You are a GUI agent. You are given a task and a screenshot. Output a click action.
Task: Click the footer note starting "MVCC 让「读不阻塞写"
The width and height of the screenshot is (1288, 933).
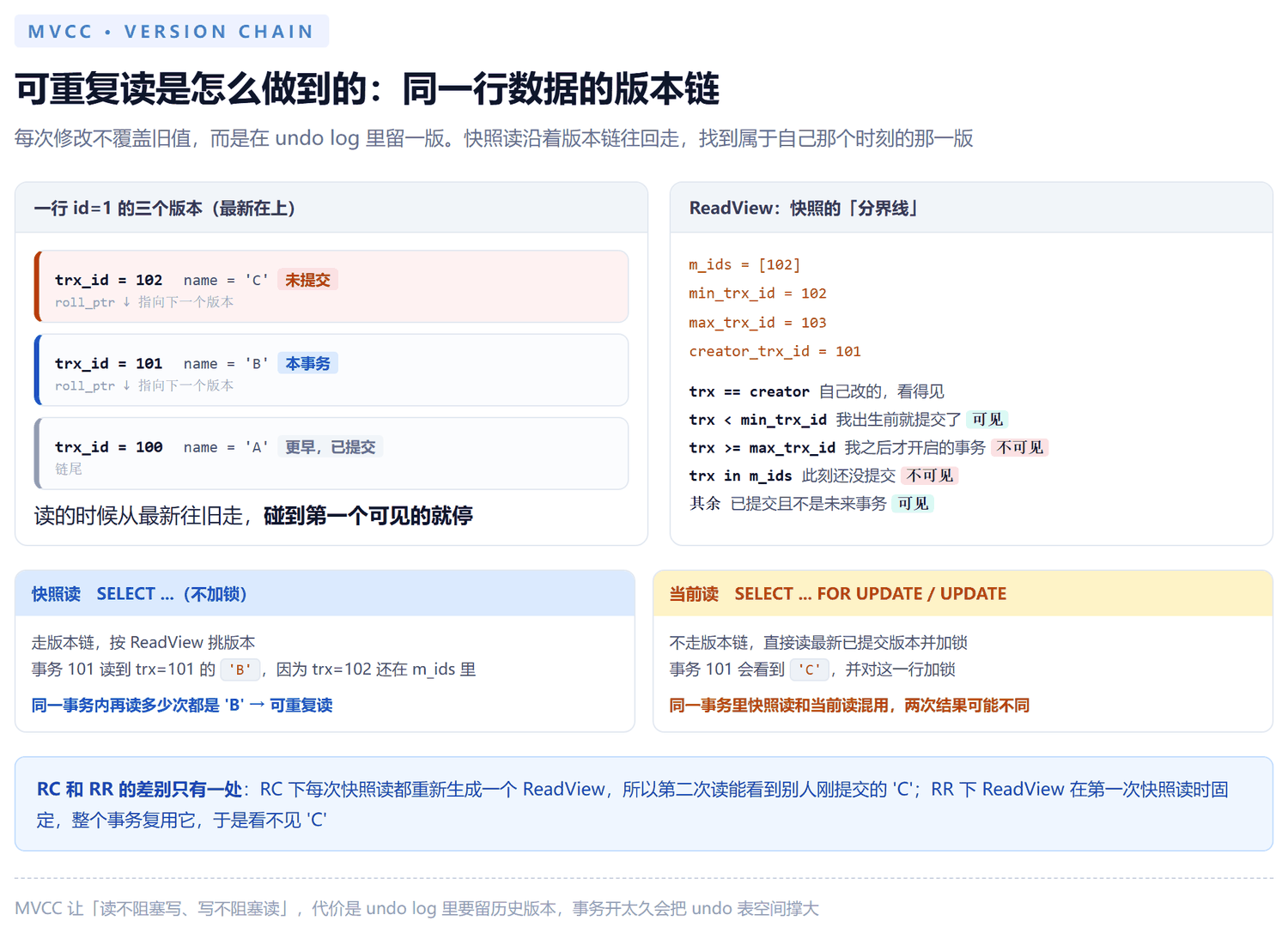coord(416,908)
